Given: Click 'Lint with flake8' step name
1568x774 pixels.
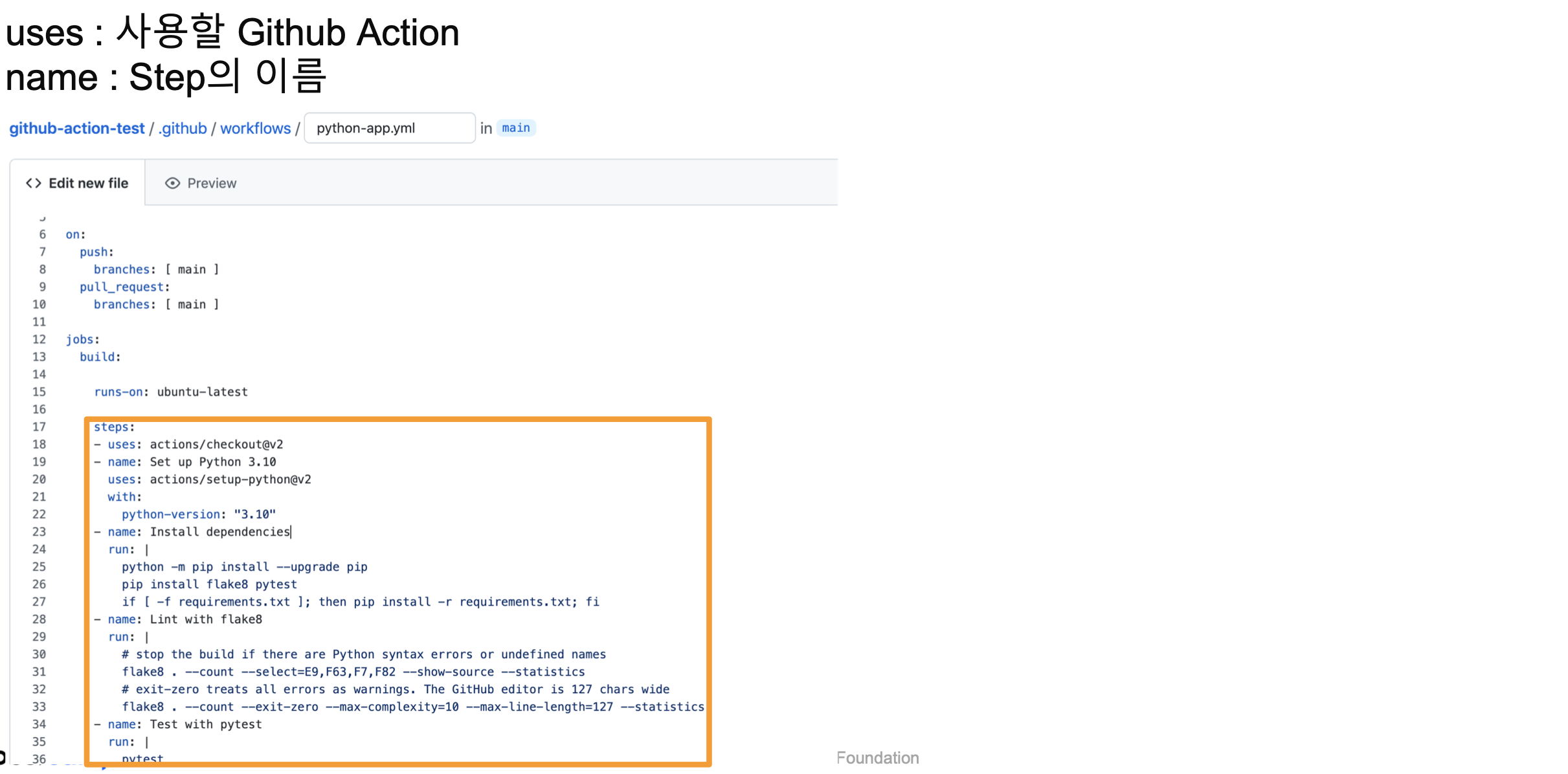Looking at the screenshot, I should (x=206, y=619).
